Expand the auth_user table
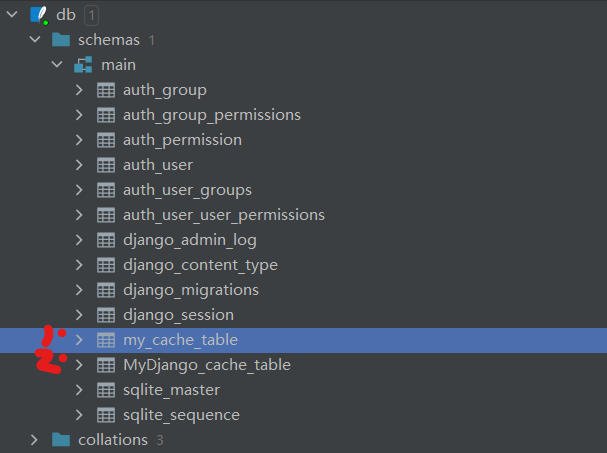Image resolution: width=607 pixels, height=453 pixels. (x=79, y=165)
